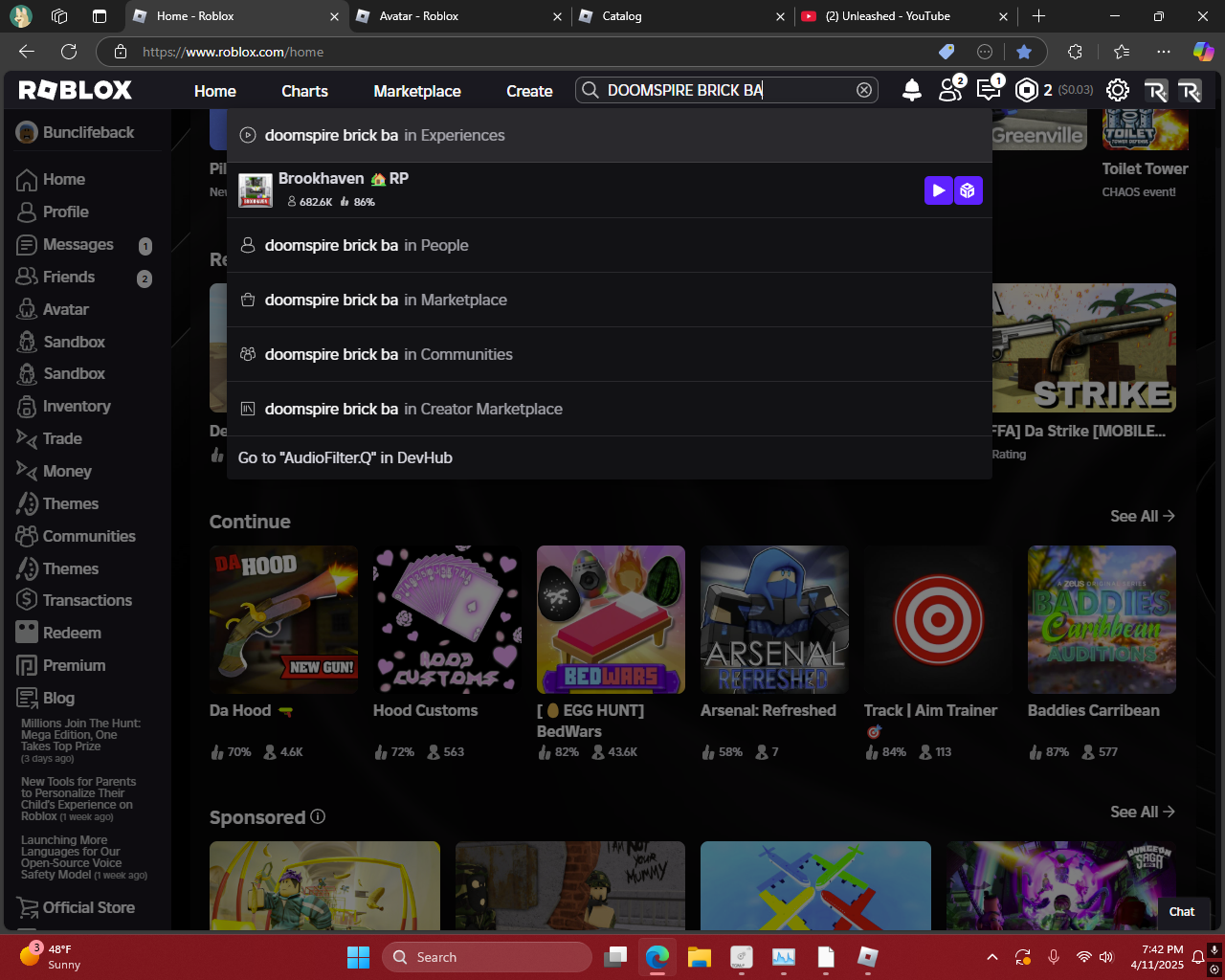Open friend requests icon in navbar

pos(950,89)
